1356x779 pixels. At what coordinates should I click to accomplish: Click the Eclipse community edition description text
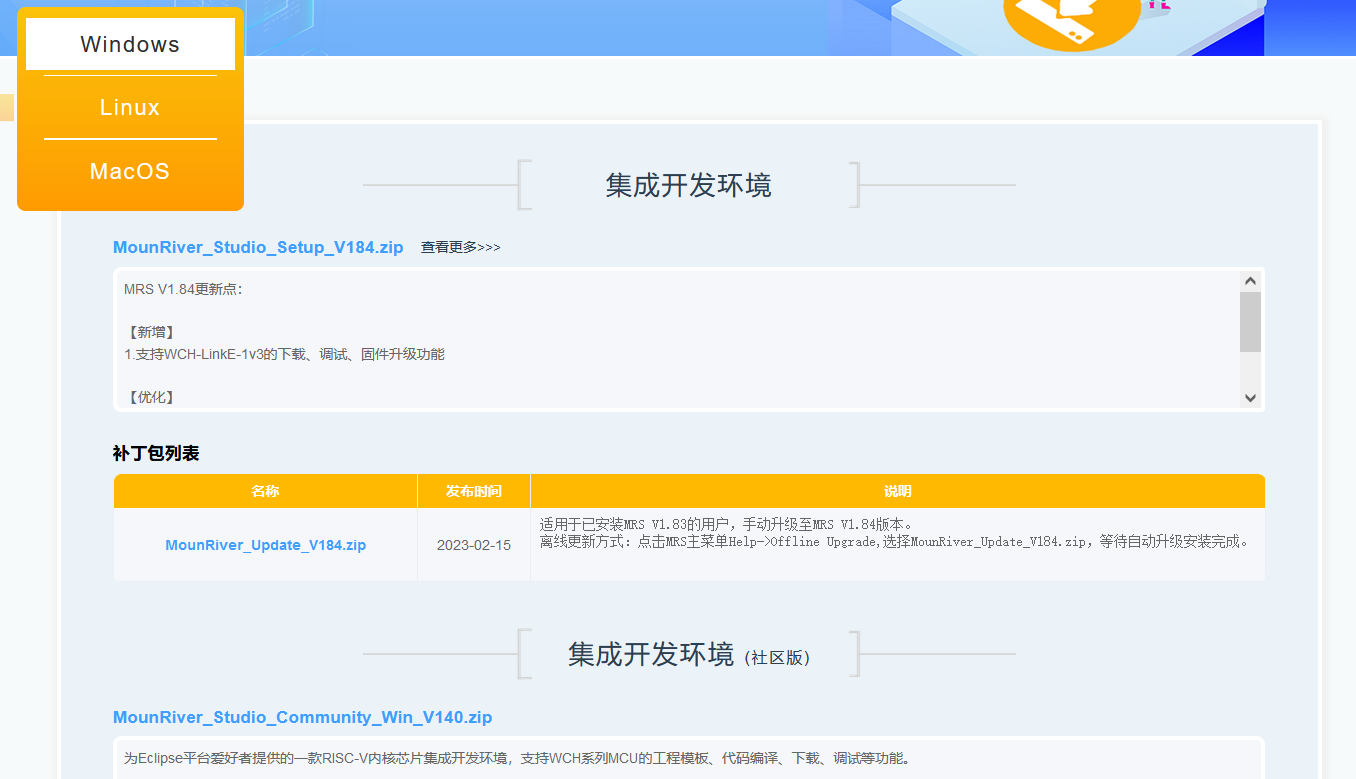517,758
